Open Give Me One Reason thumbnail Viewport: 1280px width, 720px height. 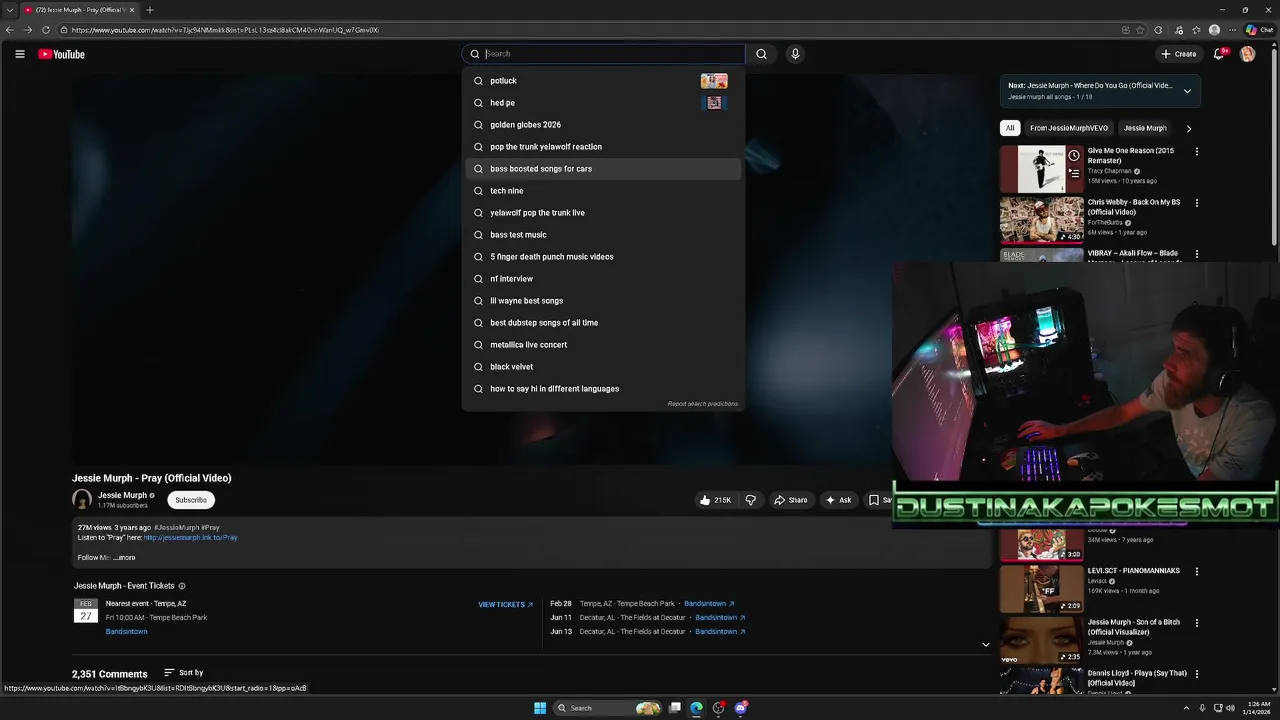[1042, 169]
